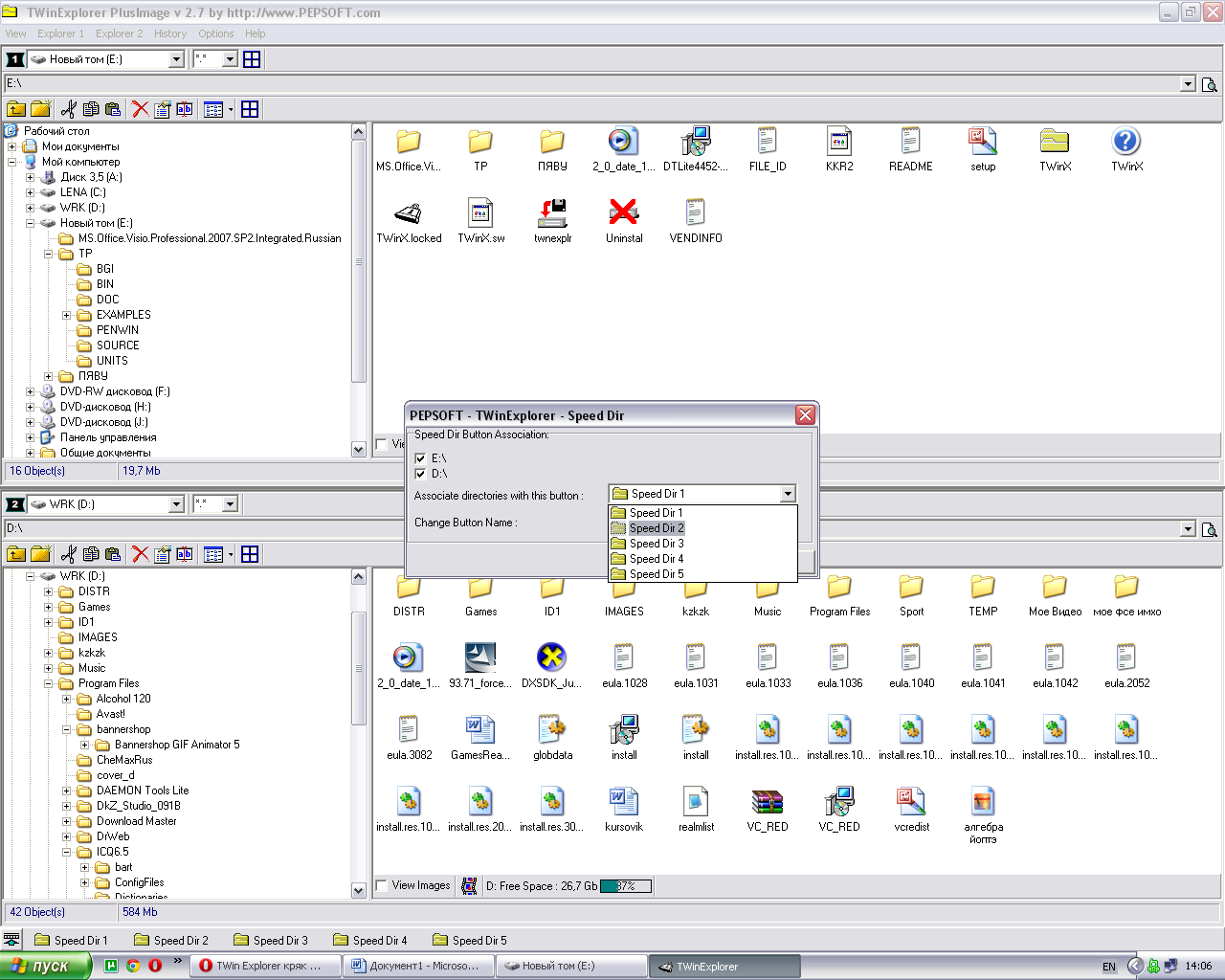Click the search icon beside the D:\ path
The width and height of the screenshot is (1225, 980).
1210,529
